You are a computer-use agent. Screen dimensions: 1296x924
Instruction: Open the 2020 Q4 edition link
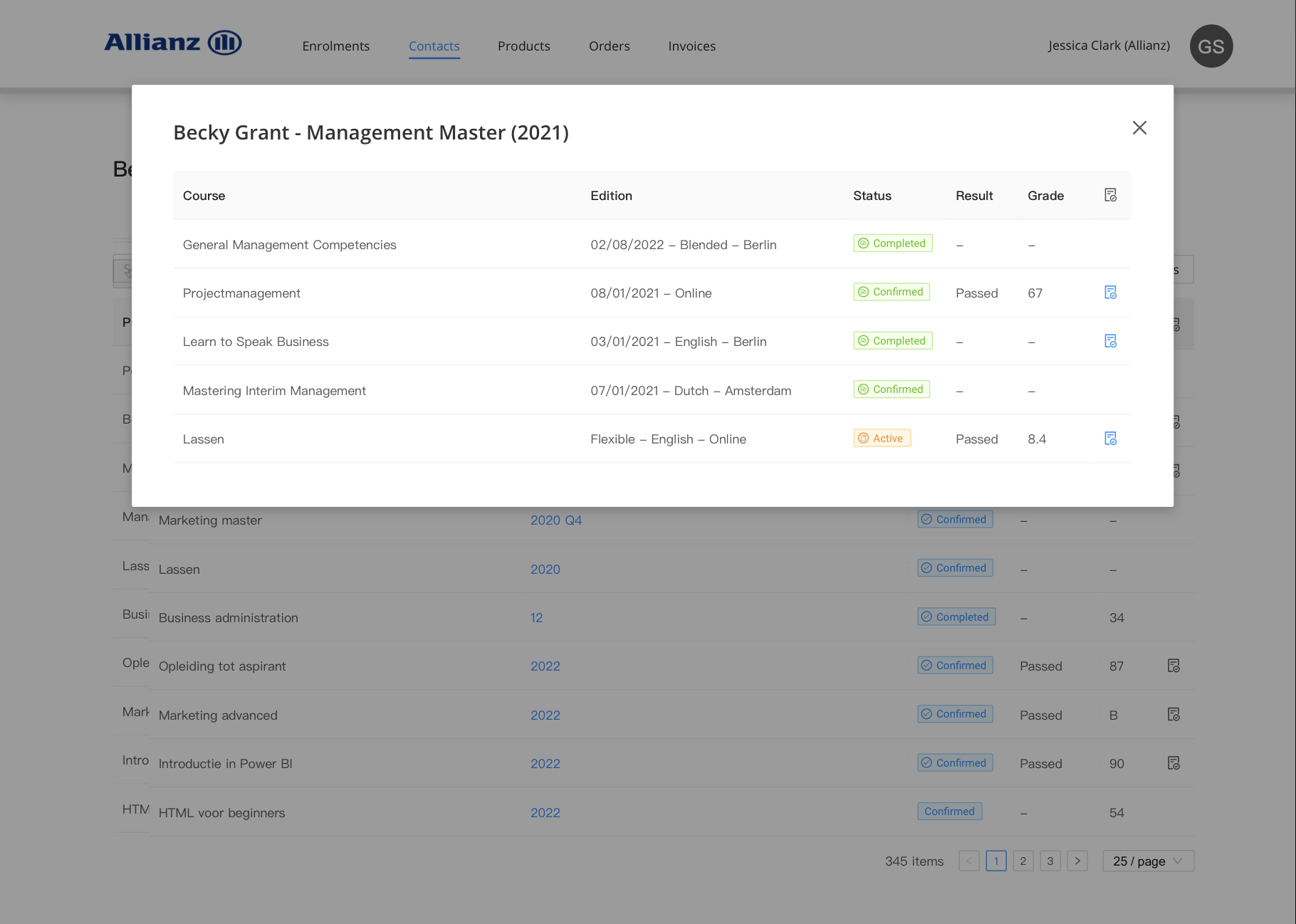(556, 520)
